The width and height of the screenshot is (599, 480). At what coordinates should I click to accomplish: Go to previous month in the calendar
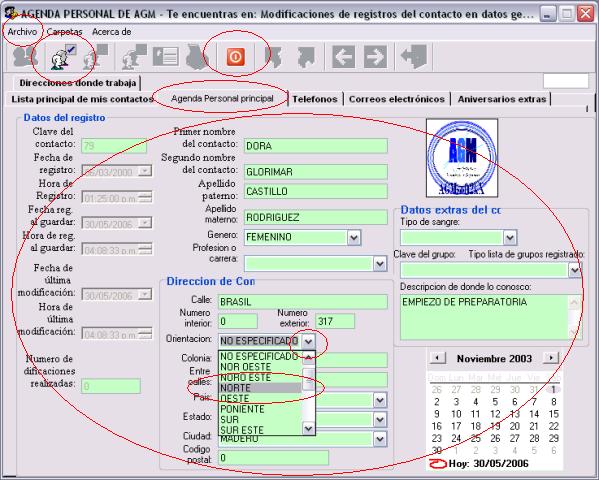tap(438, 358)
